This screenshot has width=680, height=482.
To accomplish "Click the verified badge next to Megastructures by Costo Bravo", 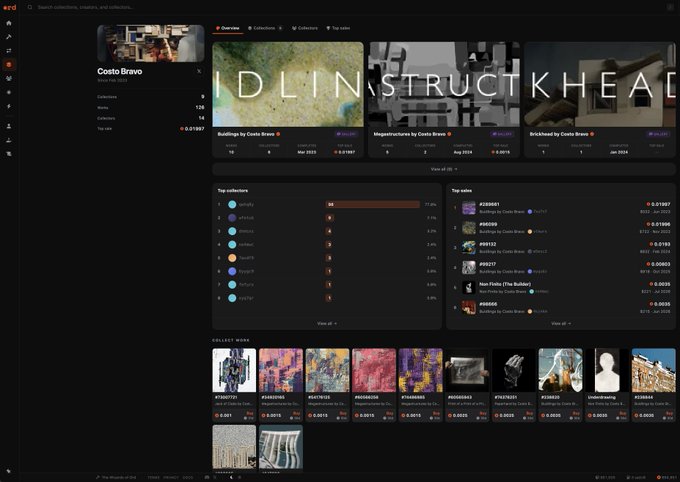I will tap(449, 134).
